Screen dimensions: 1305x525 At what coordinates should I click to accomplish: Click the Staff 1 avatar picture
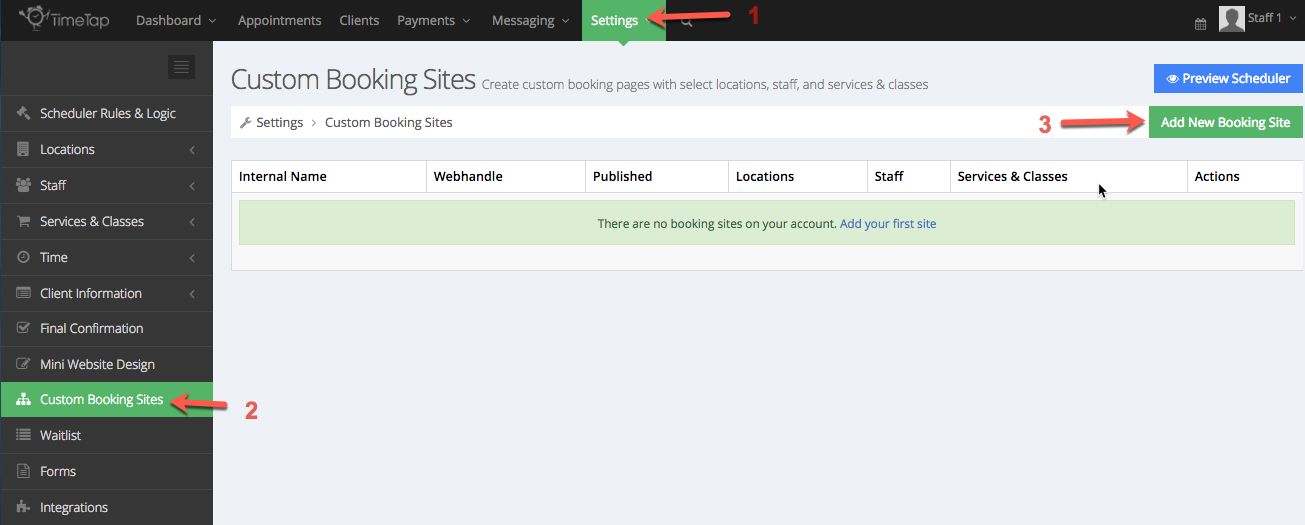coord(1231,19)
